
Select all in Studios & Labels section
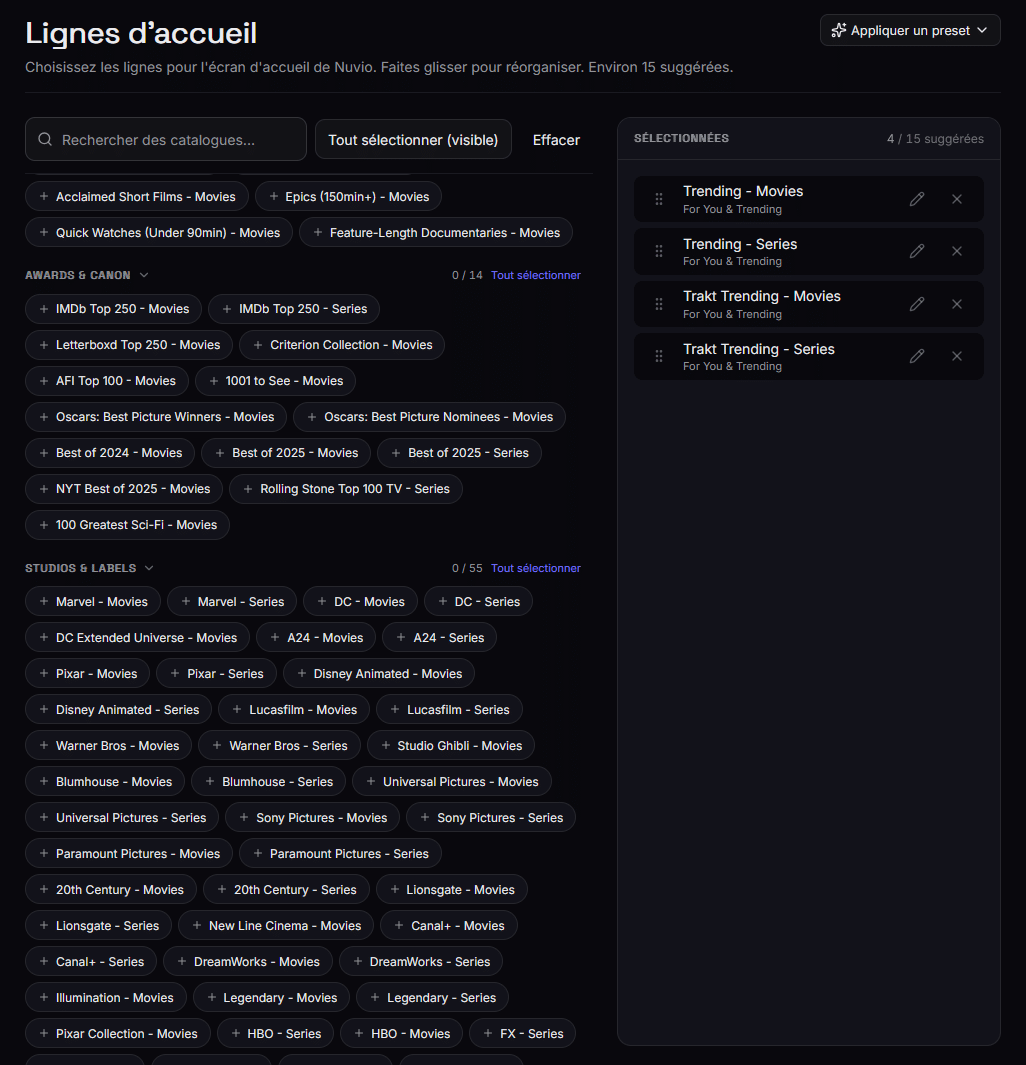536,568
